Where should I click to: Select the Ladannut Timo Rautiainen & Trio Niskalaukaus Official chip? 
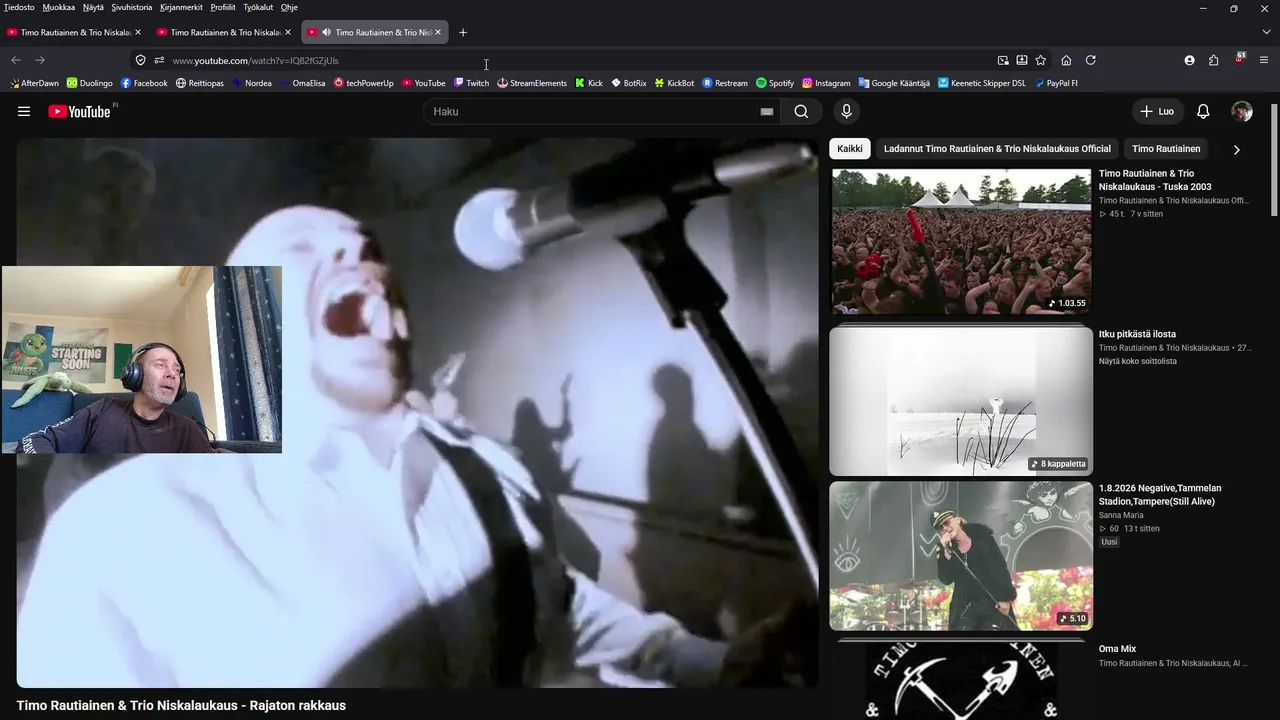pos(997,149)
